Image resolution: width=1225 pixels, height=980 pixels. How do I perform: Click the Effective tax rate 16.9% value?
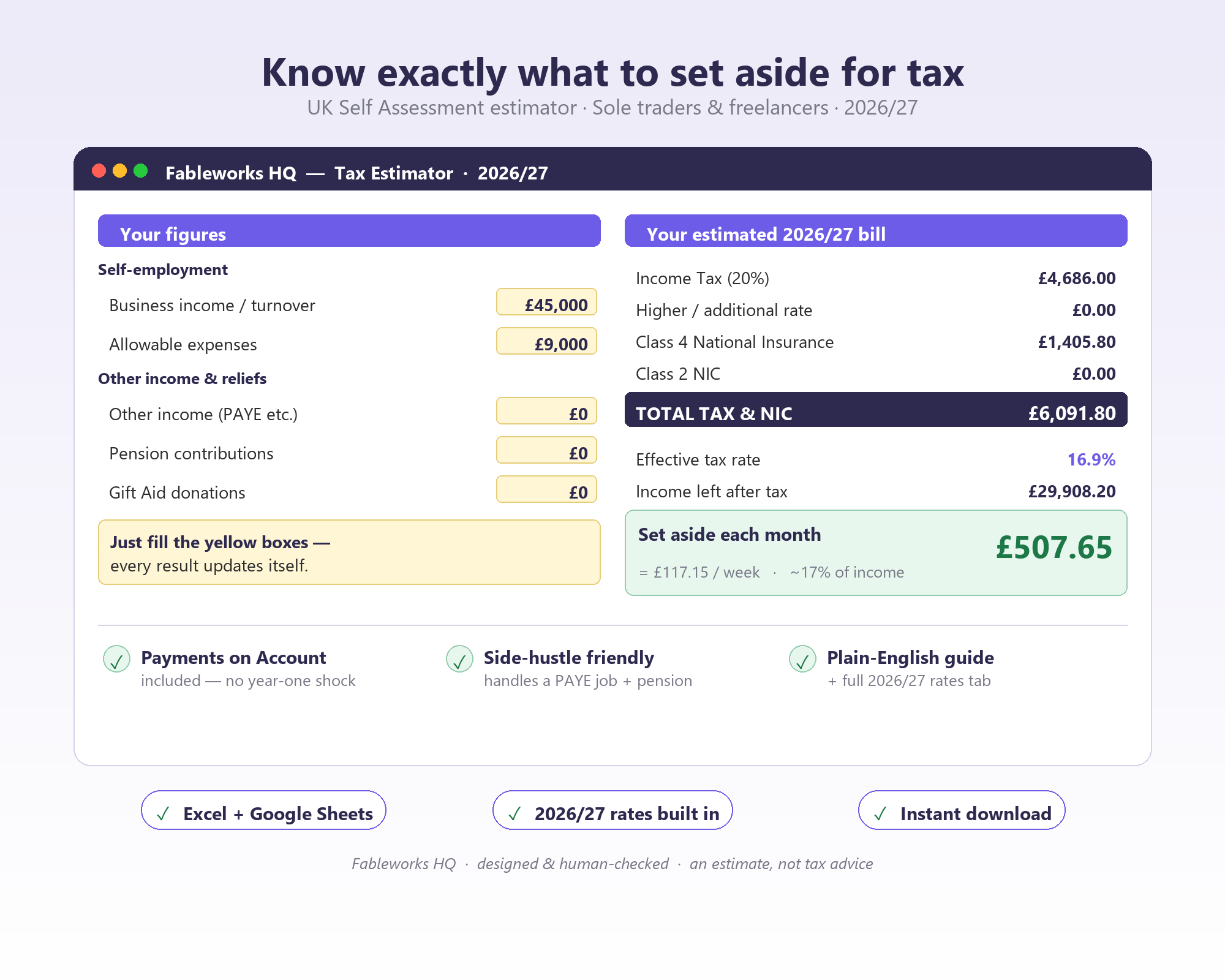[1091, 460]
